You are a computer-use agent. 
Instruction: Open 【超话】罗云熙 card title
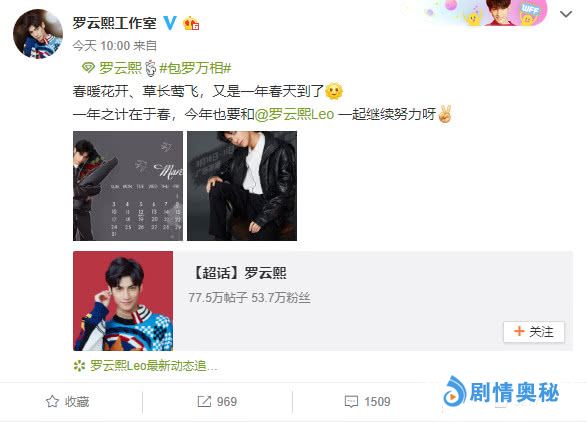(239, 273)
